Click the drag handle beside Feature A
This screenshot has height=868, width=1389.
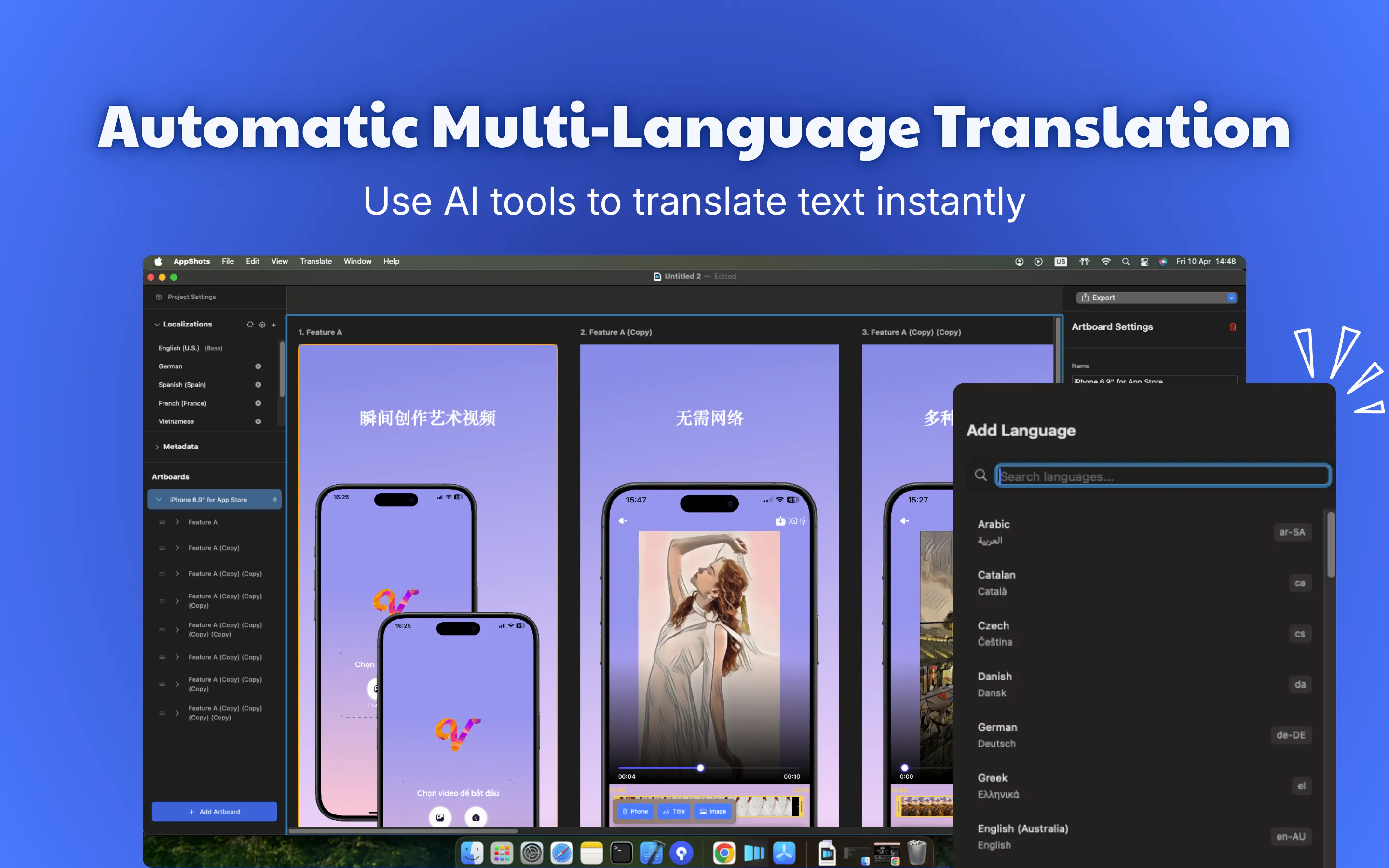162,522
